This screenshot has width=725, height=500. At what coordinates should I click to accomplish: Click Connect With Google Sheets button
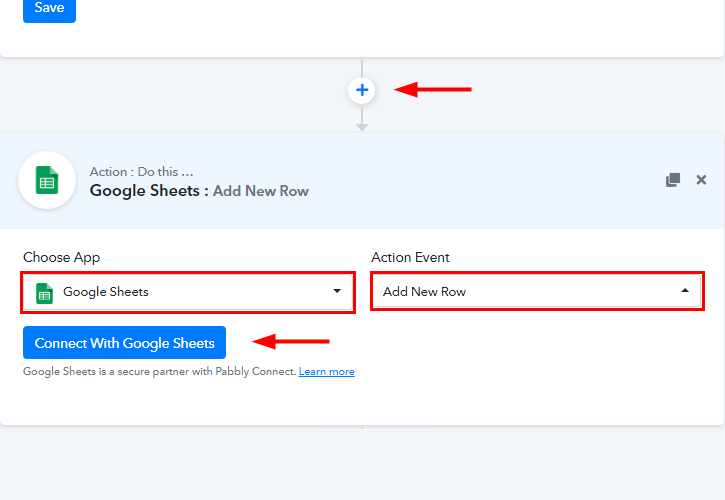124,343
